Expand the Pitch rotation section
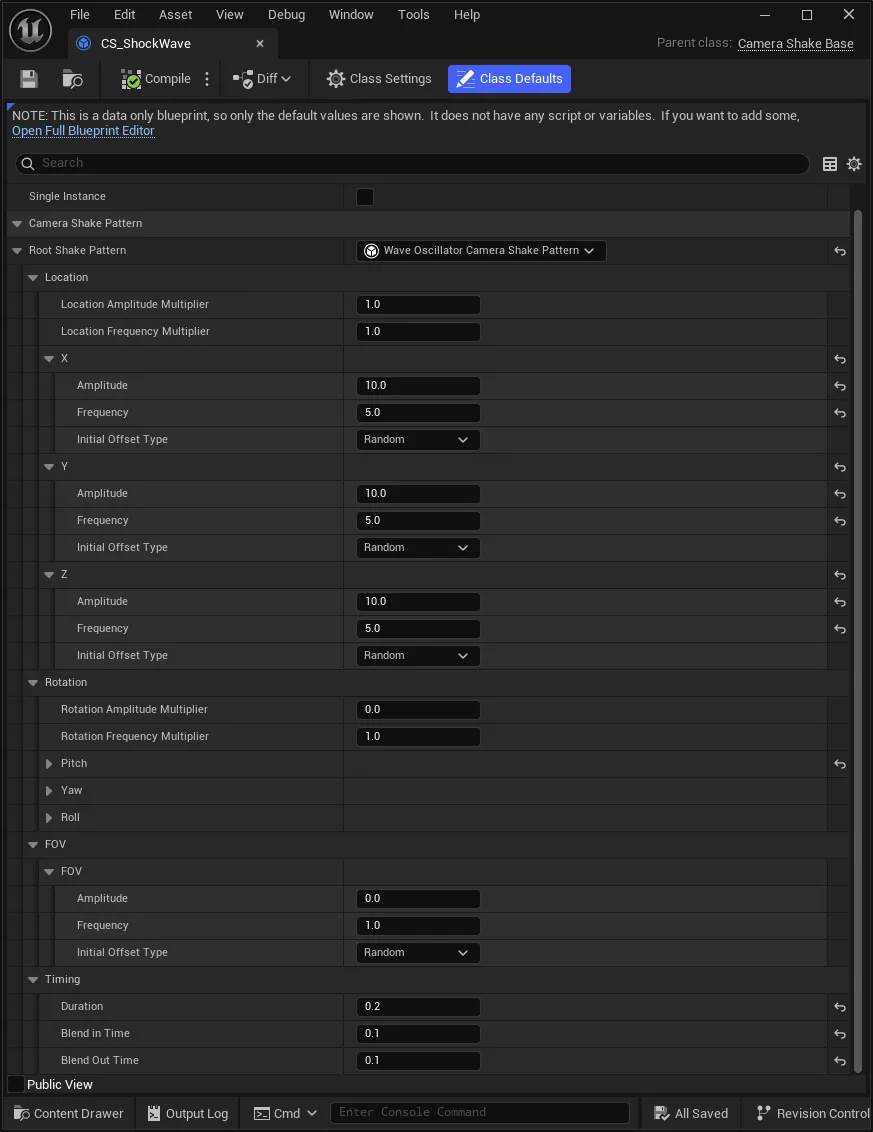The image size is (873, 1132). click(49, 764)
